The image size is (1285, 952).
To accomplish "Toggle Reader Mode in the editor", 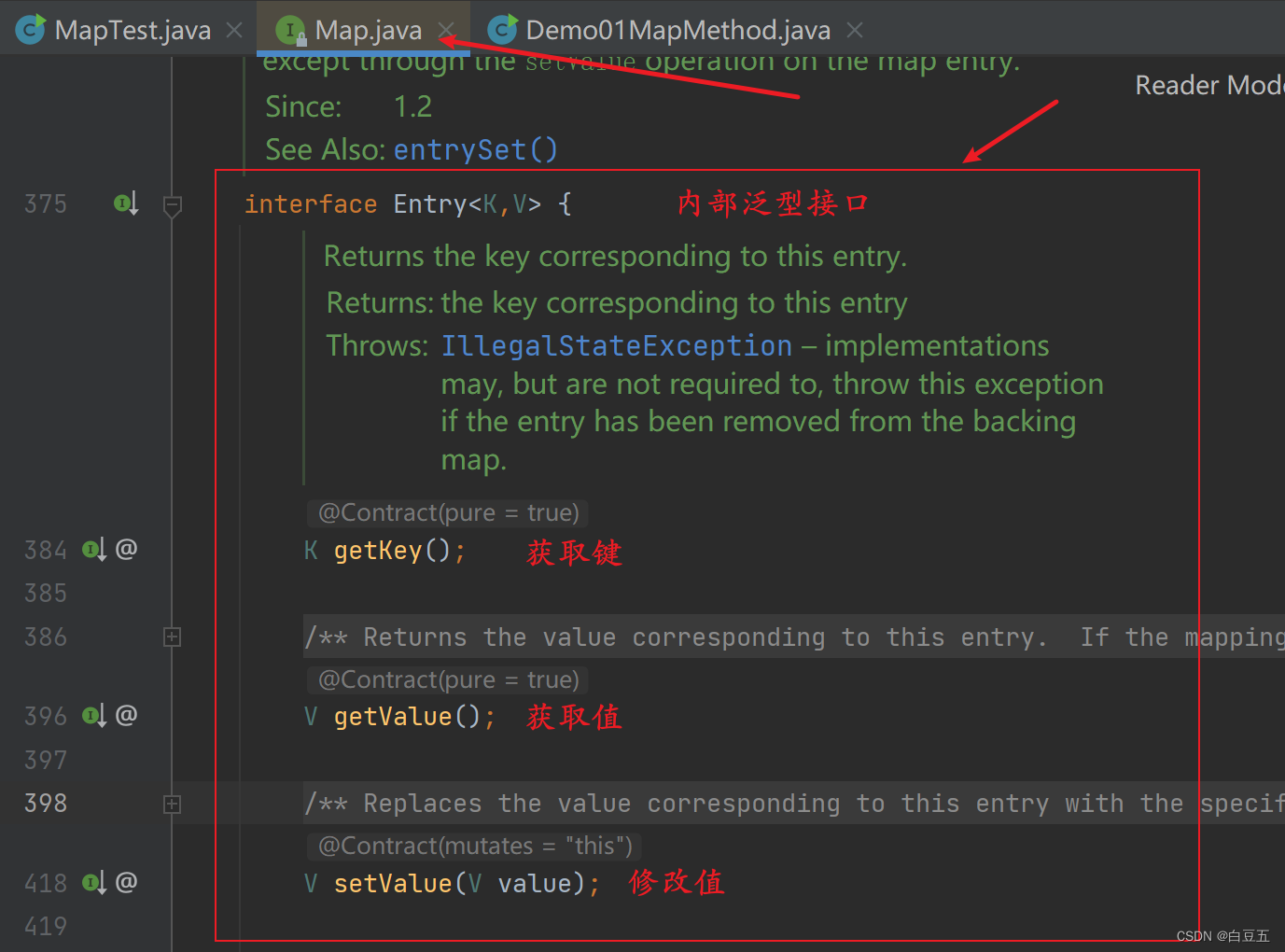I will point(1208,86).
